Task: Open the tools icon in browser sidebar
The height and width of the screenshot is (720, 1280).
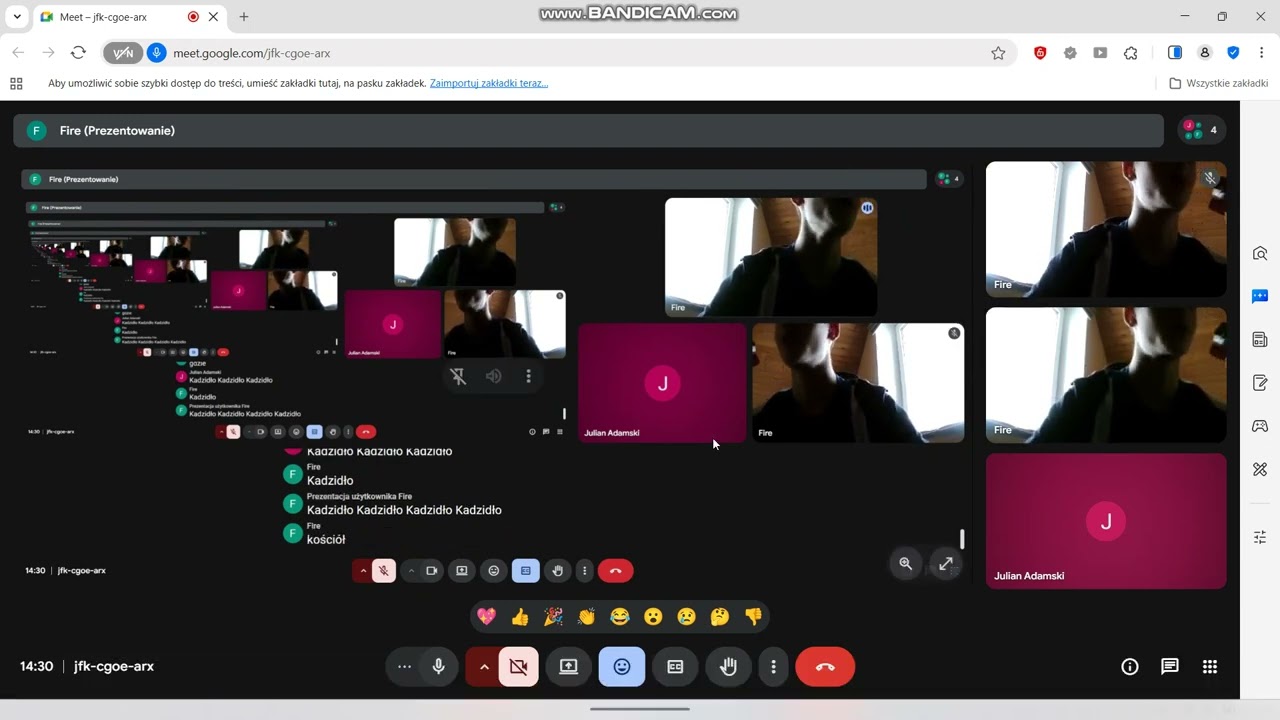Action: (1260, 469)
